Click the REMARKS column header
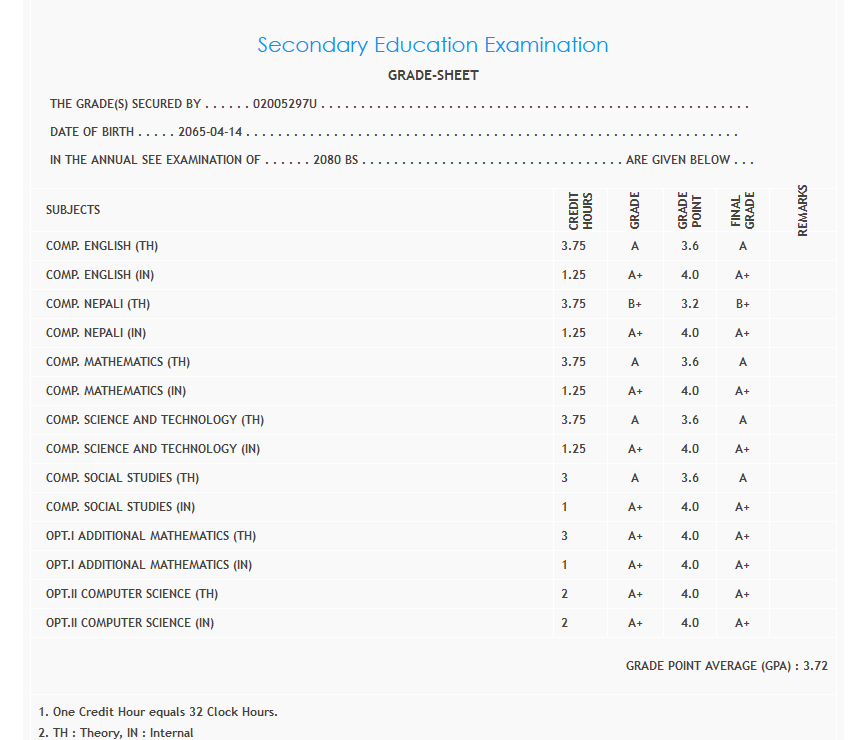 (803, 211)
